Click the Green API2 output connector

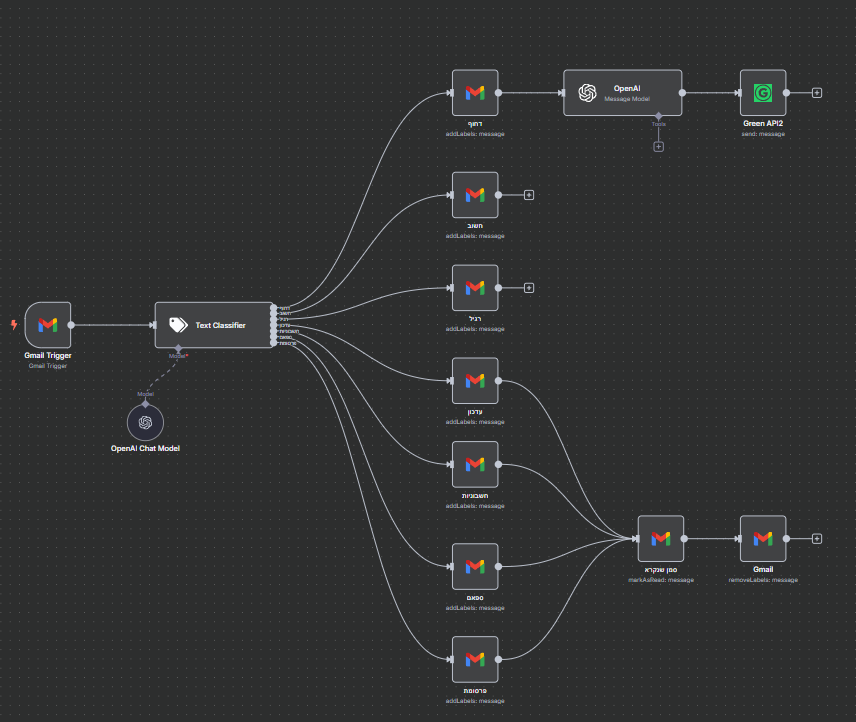(787, 93)
